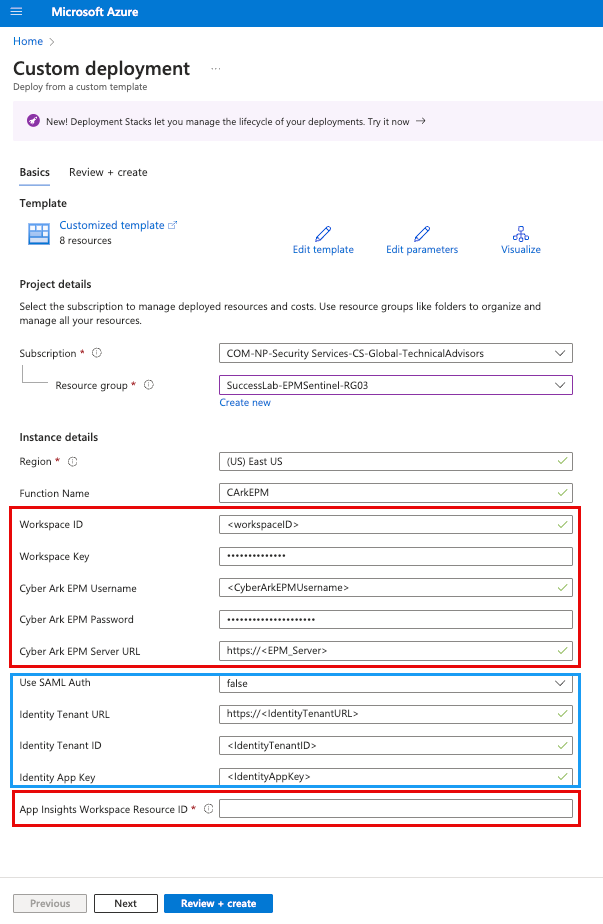Click the Review + create button
The image size is (603, 924).
[x=218, y=902]
